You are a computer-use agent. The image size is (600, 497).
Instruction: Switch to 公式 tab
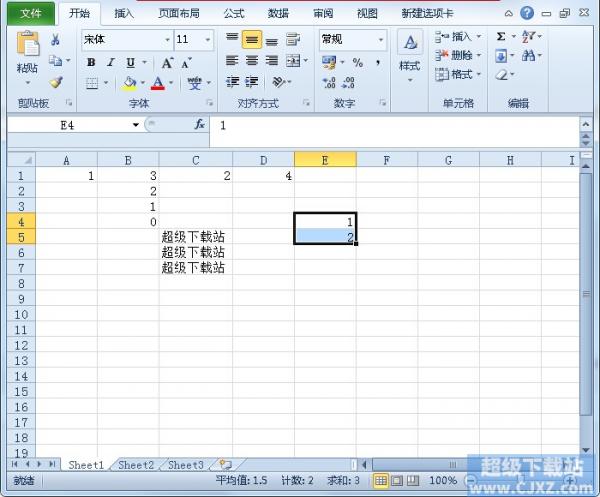click(x=234, y=14)
